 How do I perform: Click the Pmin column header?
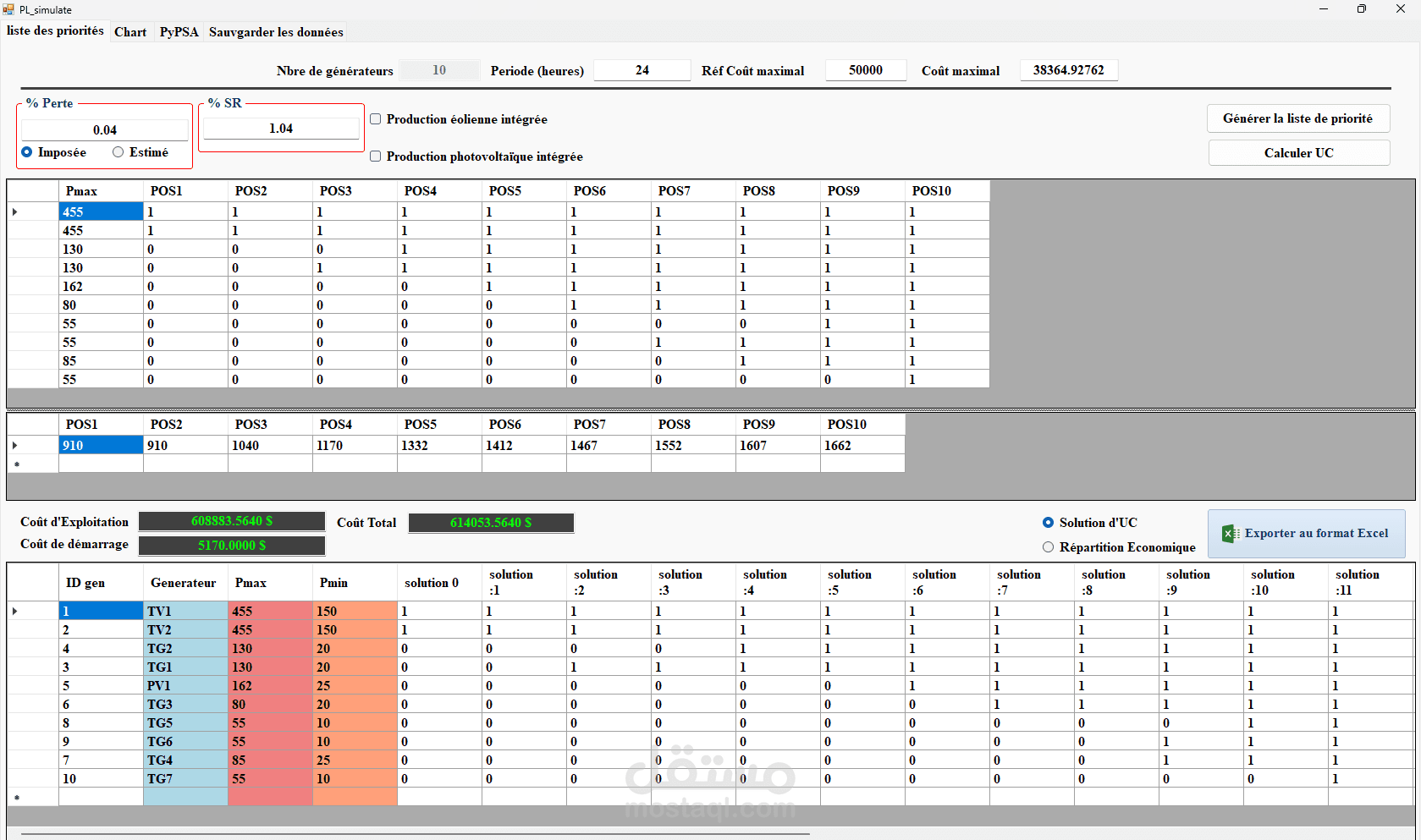click(x=355, y=583)
